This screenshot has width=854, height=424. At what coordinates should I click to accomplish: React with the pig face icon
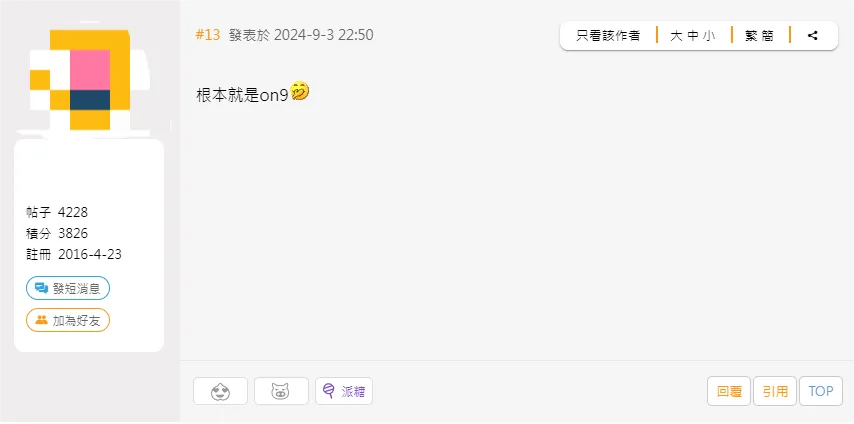click(x=281, y=391)
